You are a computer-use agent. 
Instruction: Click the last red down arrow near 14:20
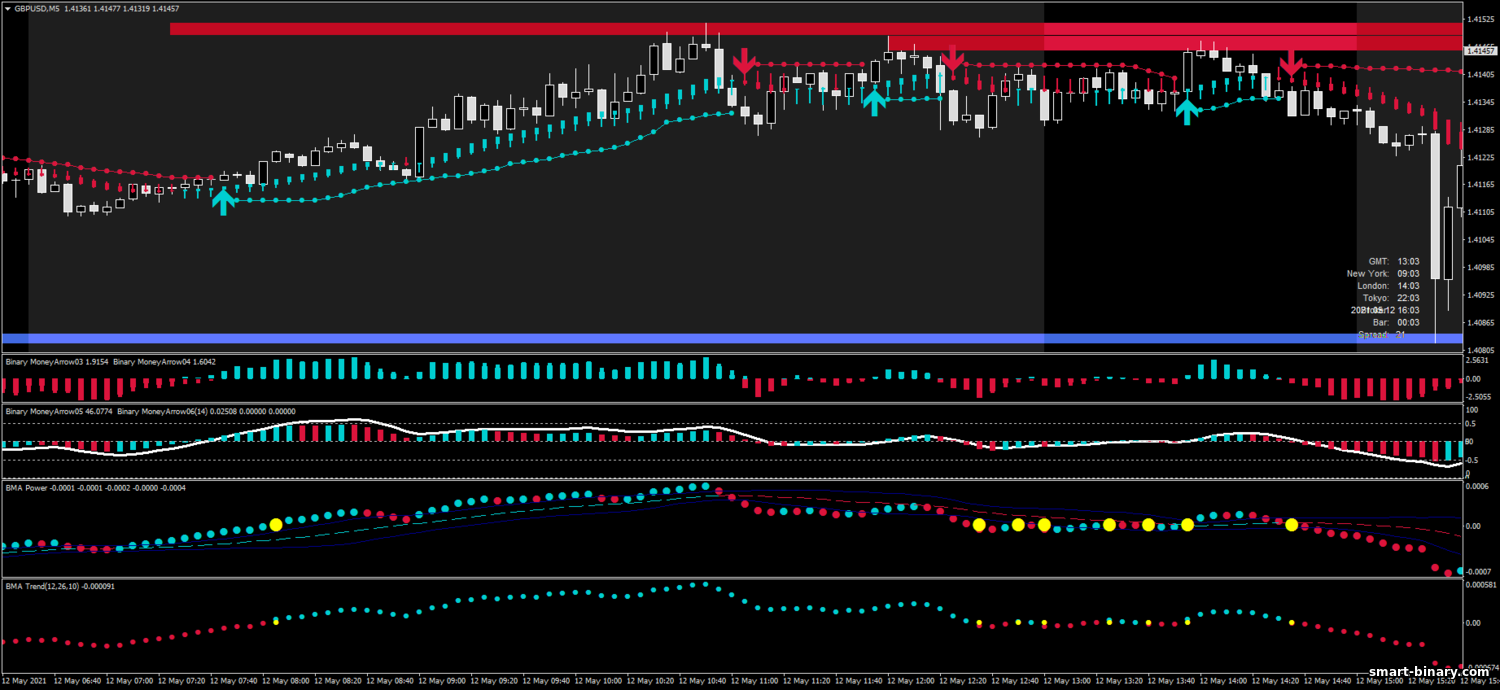pyautogui.click(x=1291, y=63)
